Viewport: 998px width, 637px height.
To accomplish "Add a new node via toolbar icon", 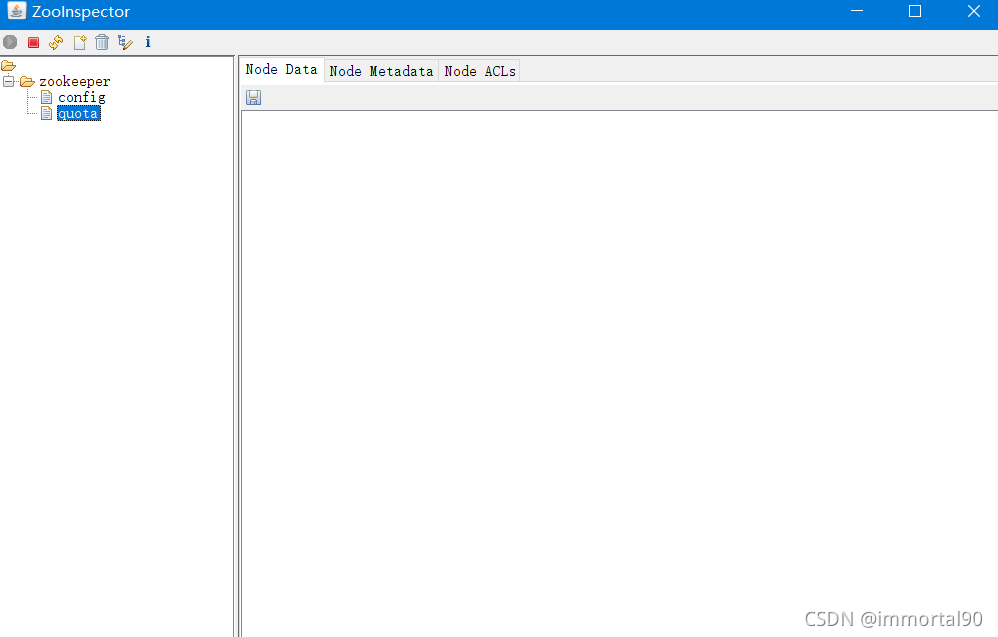I will [80, 43].
